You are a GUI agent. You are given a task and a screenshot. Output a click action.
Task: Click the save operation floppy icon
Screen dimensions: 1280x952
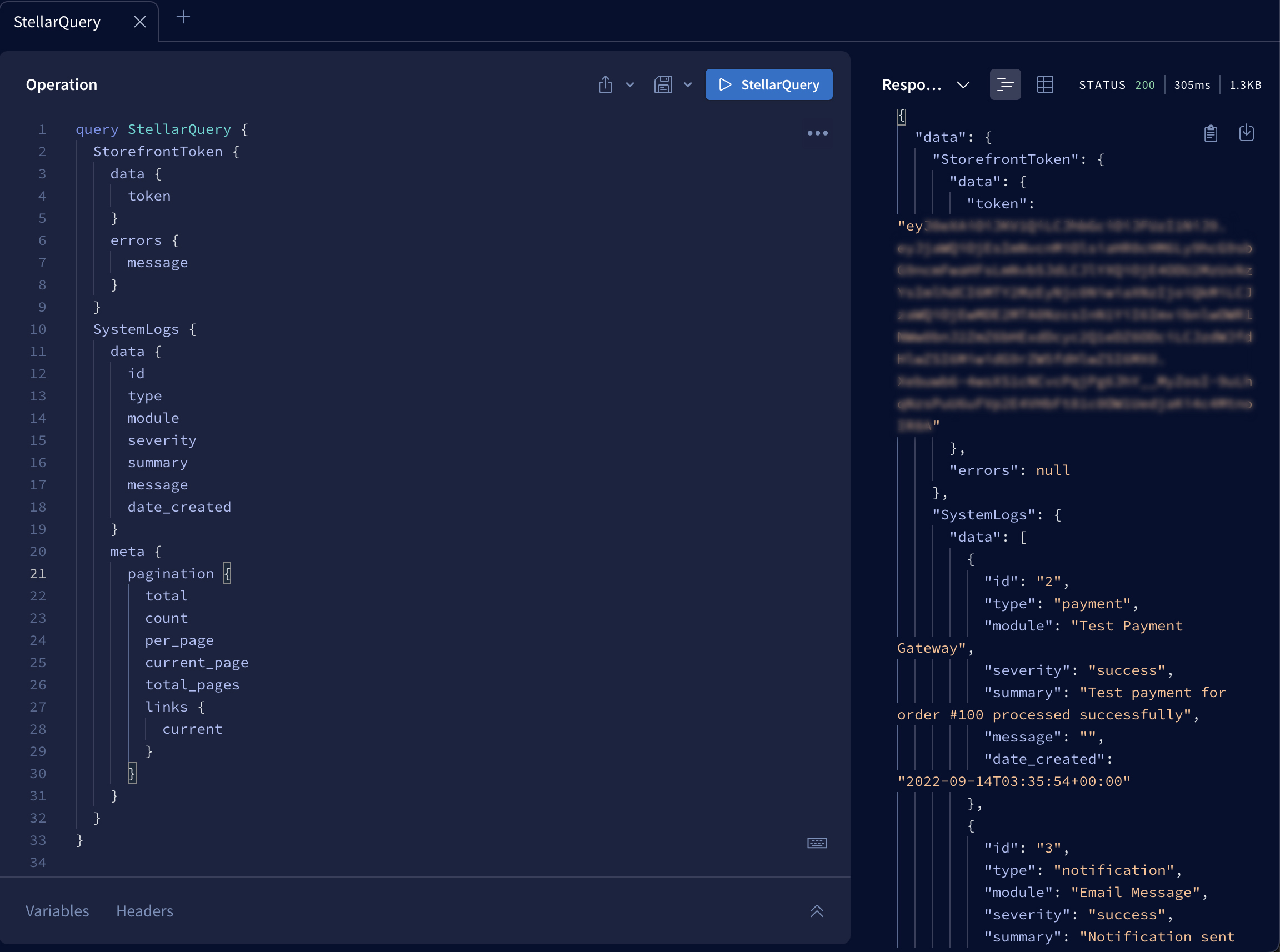tap(663, 85)
